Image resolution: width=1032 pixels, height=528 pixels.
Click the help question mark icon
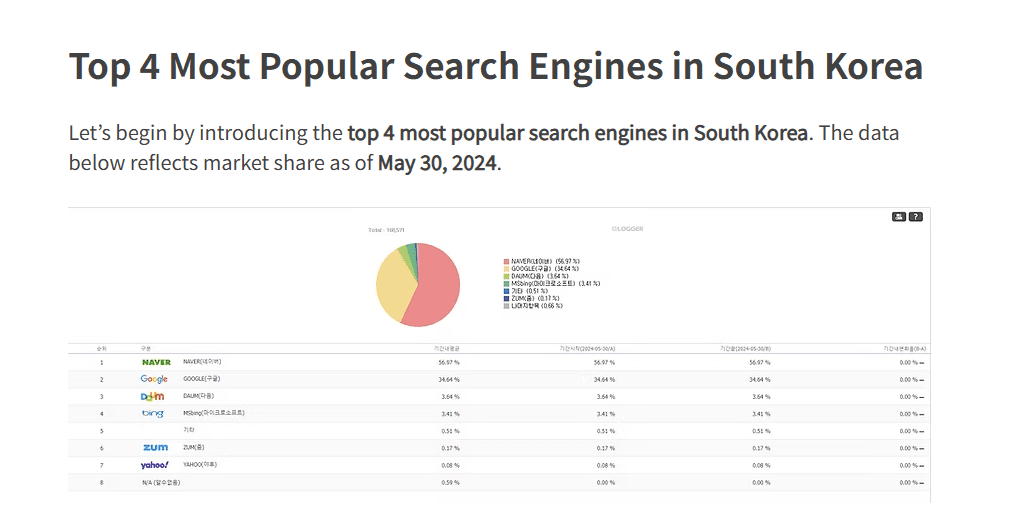click(x=915, y=216)
